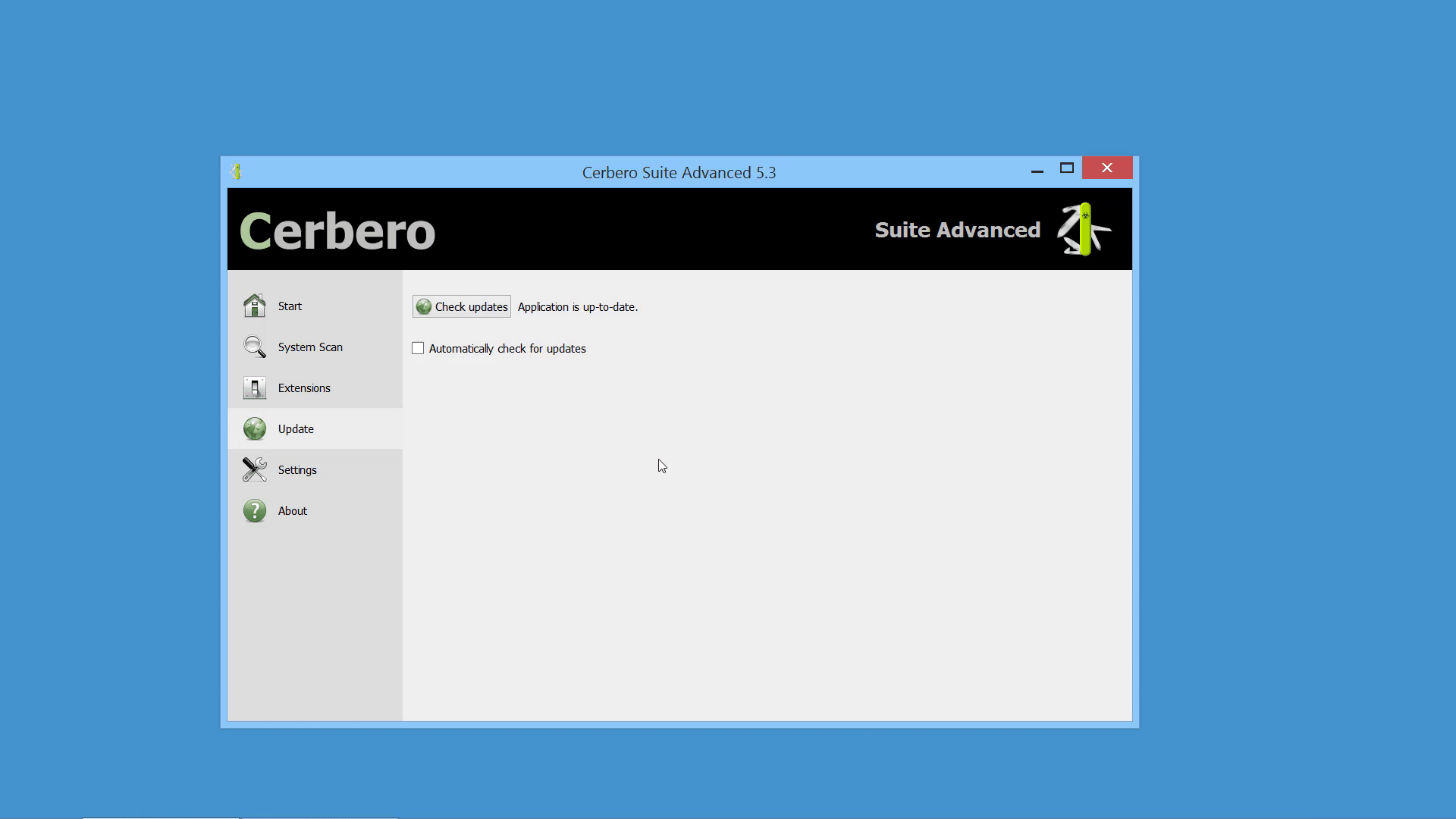Select the Update section icon
This screenshot has width=1456, height=819.
tap(254, 428)
